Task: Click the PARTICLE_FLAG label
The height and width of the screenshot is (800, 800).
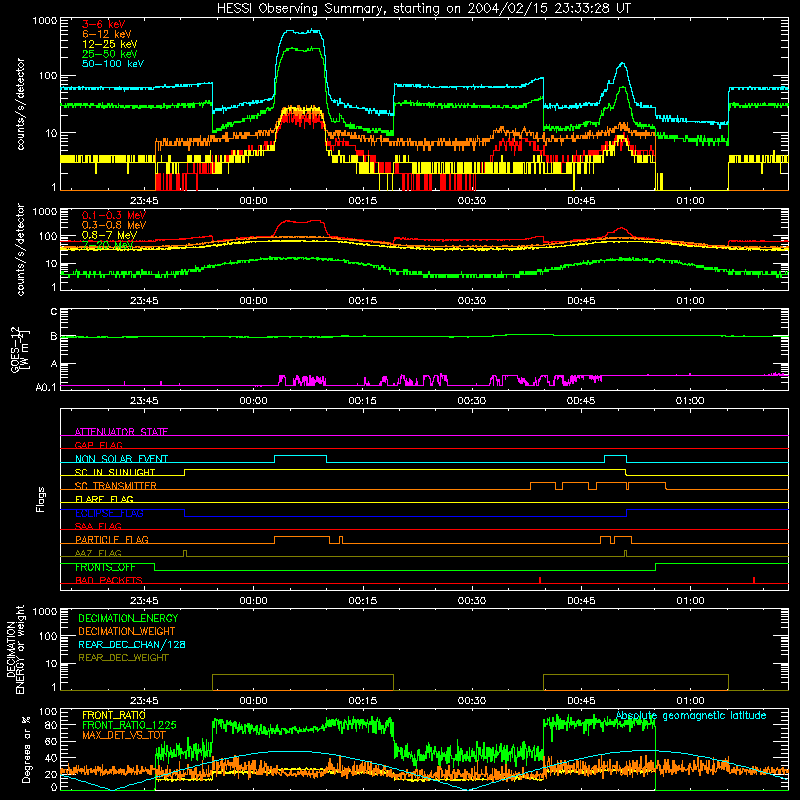Action: pyautogui.click(x=112, y=539)
